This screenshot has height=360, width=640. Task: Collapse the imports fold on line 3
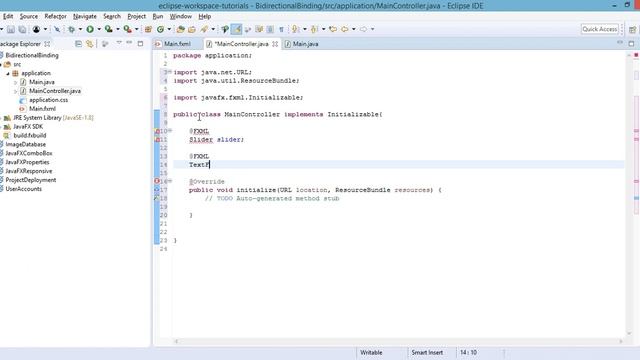click(170, 72)
